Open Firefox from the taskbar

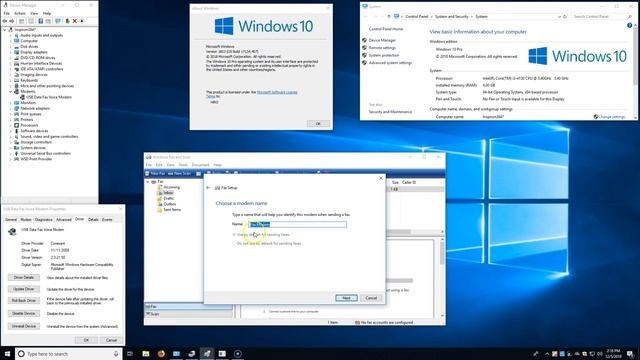coord(161,354)
